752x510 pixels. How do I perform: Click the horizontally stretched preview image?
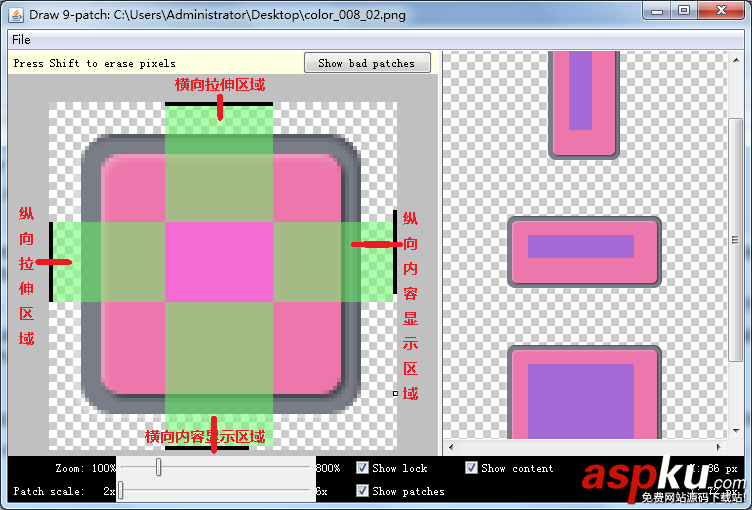click(584, 252)
